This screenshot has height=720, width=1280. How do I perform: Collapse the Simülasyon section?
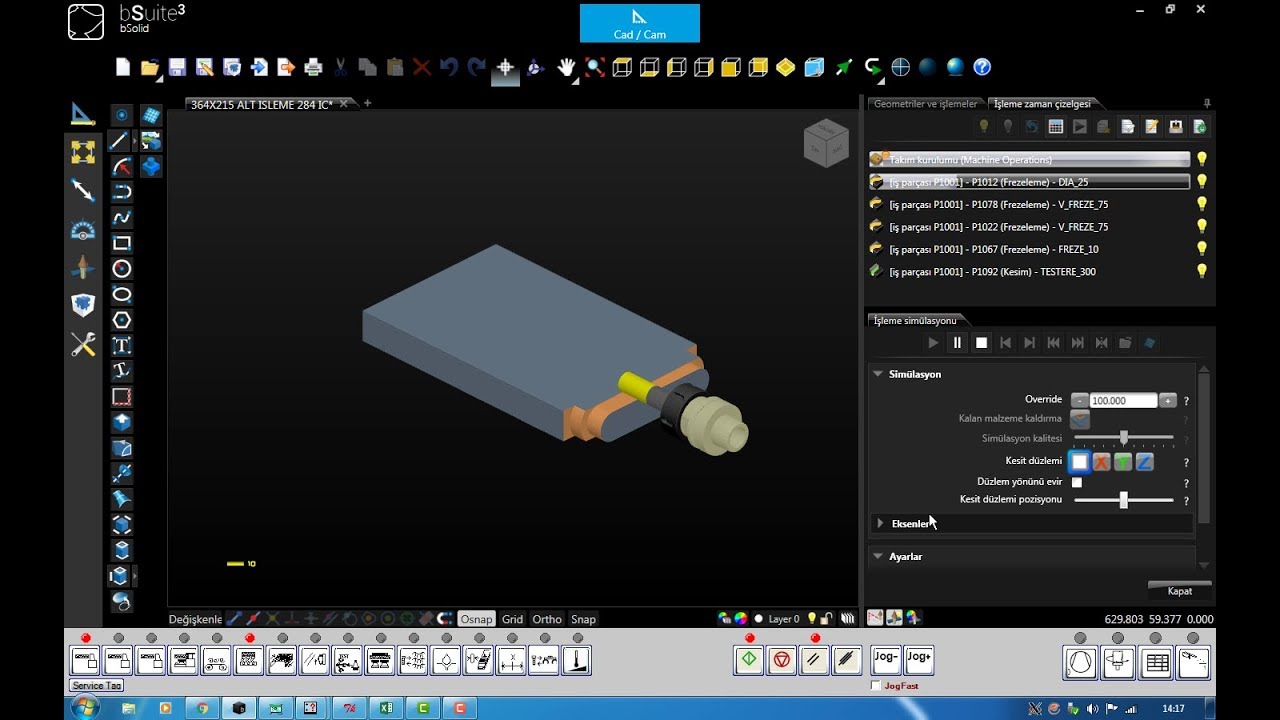tap(878, 374)
